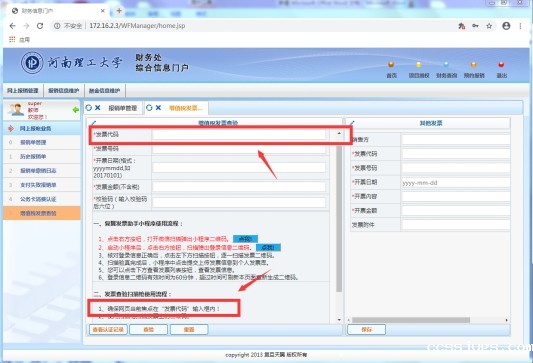Click the 首页 home orb icon
Screen dimensions: 533x363
coord(391,65)
